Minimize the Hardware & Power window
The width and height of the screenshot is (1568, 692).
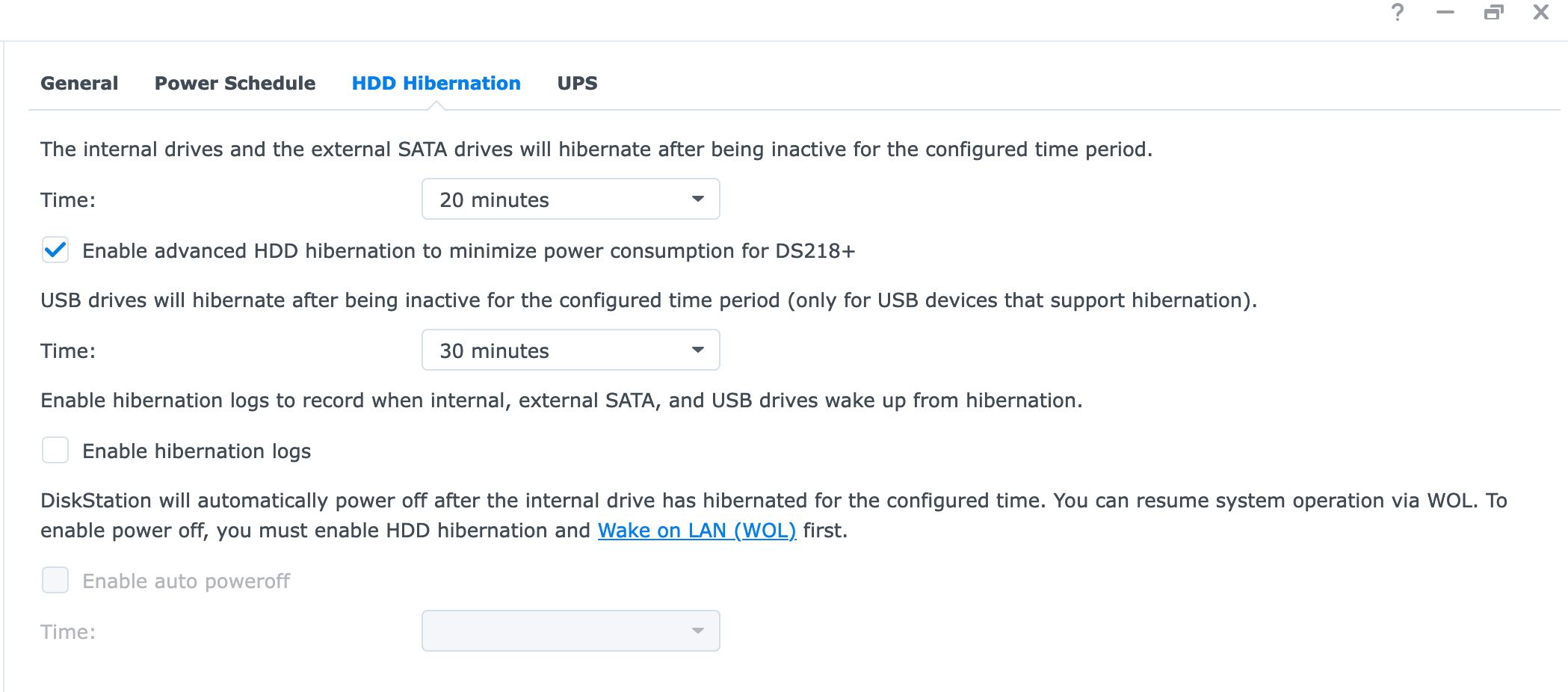pos(1445,13)
